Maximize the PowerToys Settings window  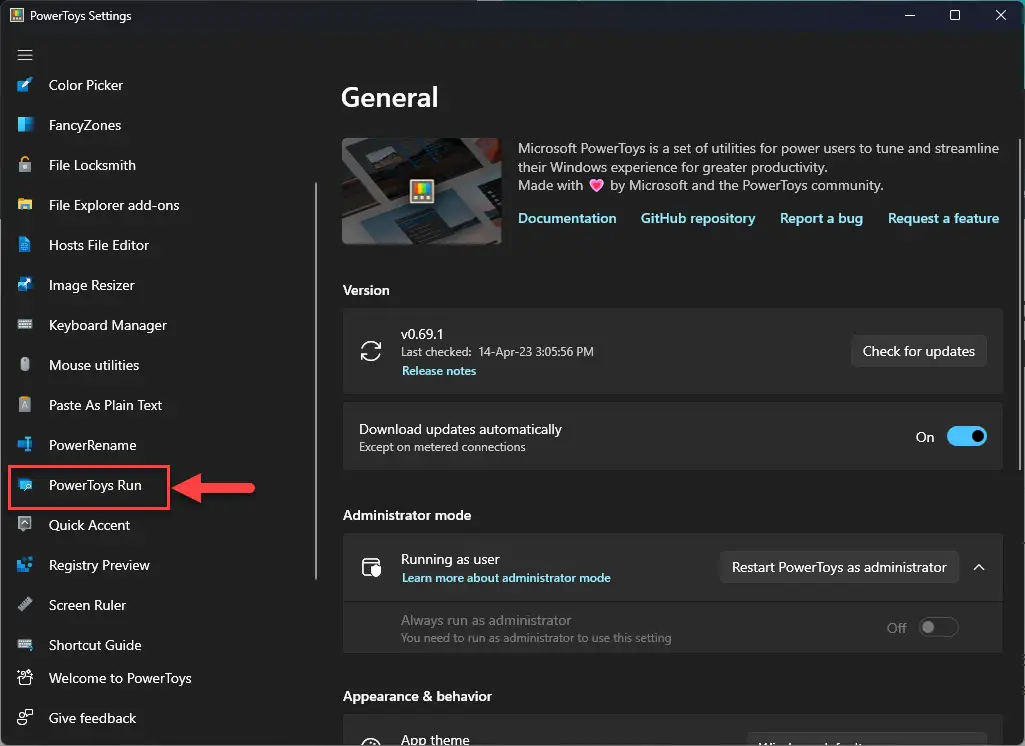(954, 15)
